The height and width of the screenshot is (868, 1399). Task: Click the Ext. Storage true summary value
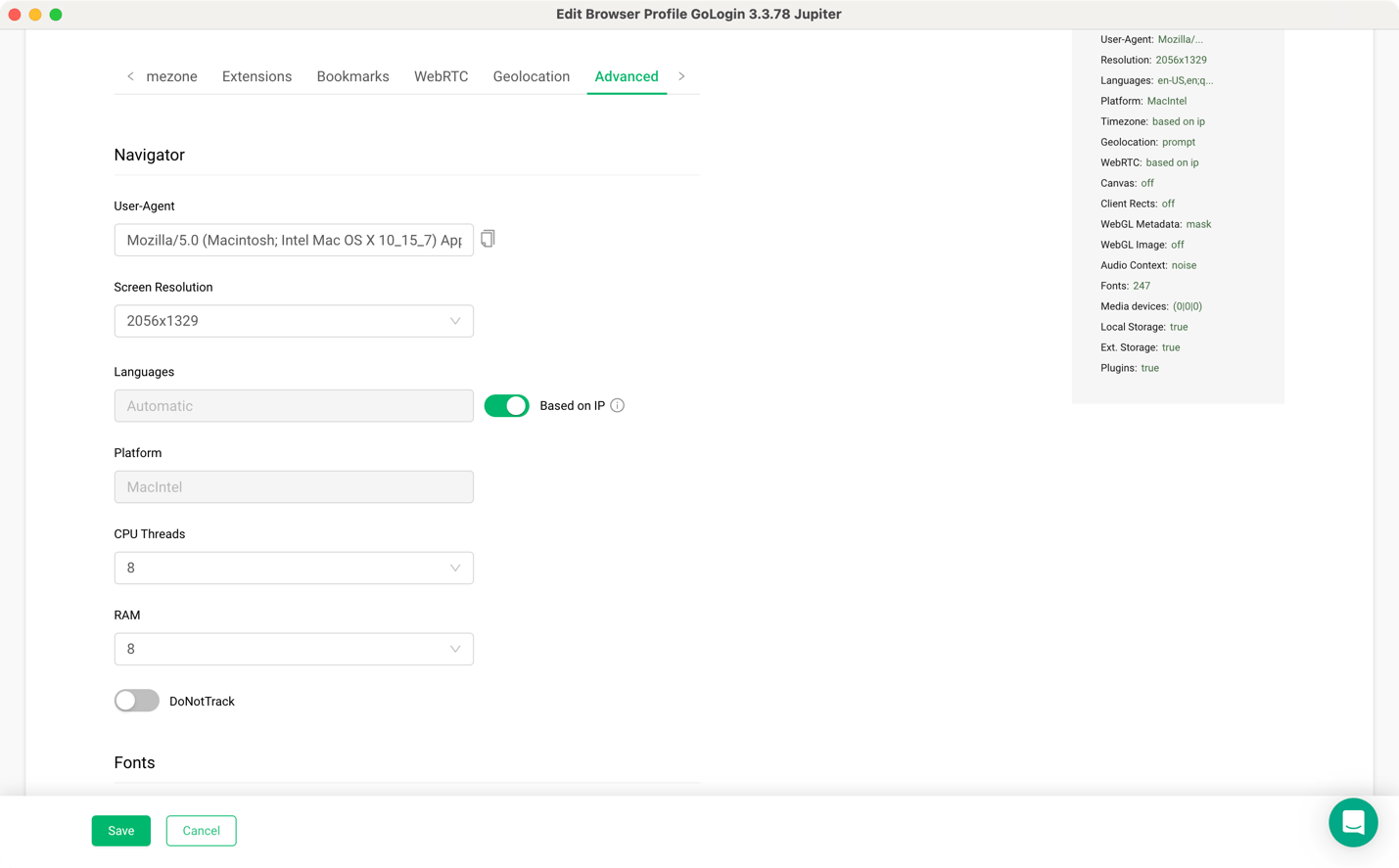tap(1171, 347)
